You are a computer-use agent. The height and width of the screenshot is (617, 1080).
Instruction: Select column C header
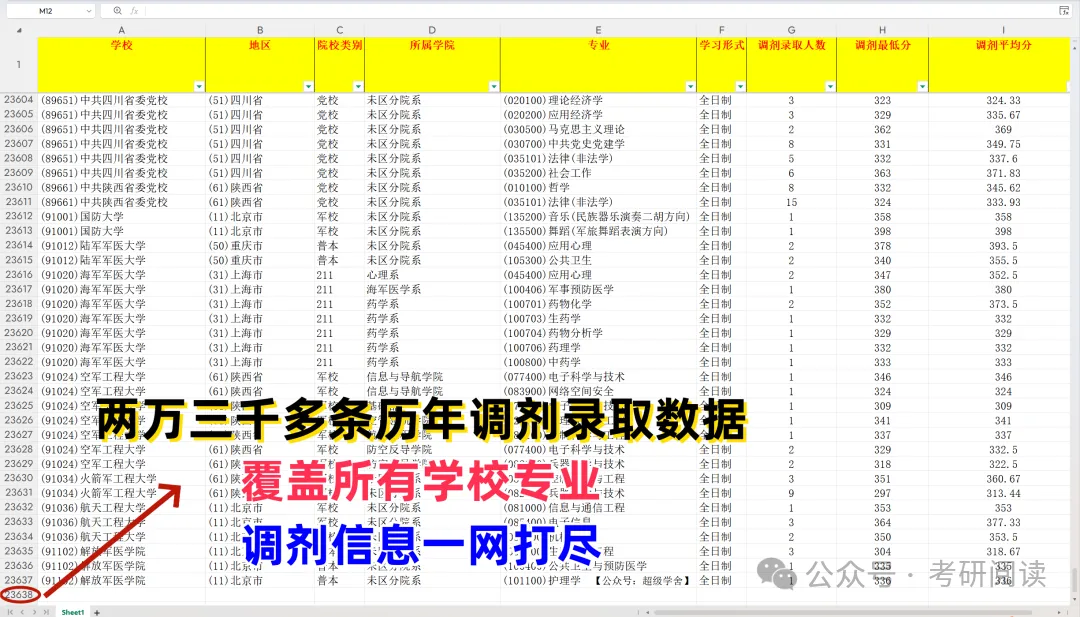(x=340, y=30)
